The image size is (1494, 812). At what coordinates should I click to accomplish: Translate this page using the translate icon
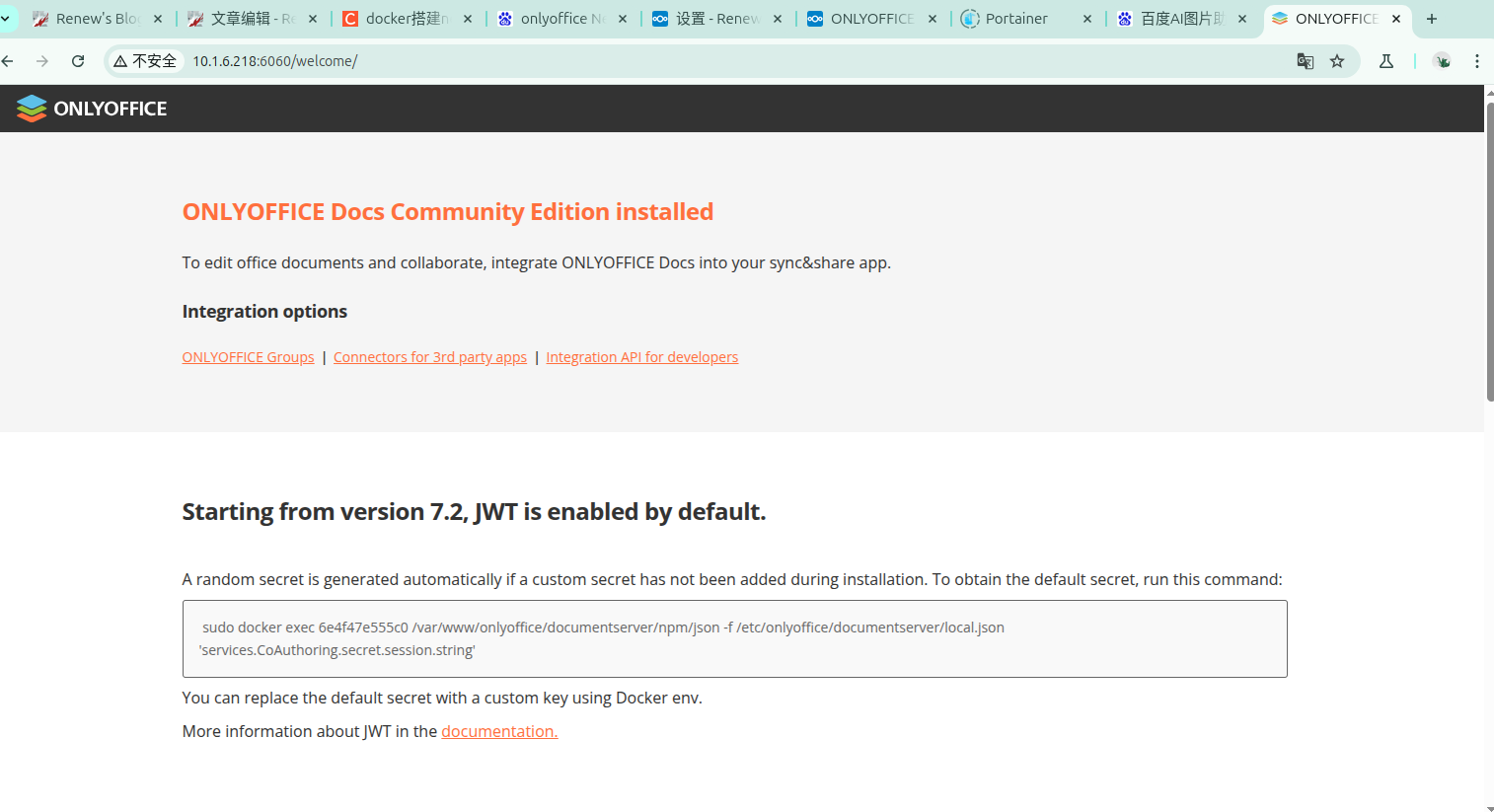[1306, 61]
